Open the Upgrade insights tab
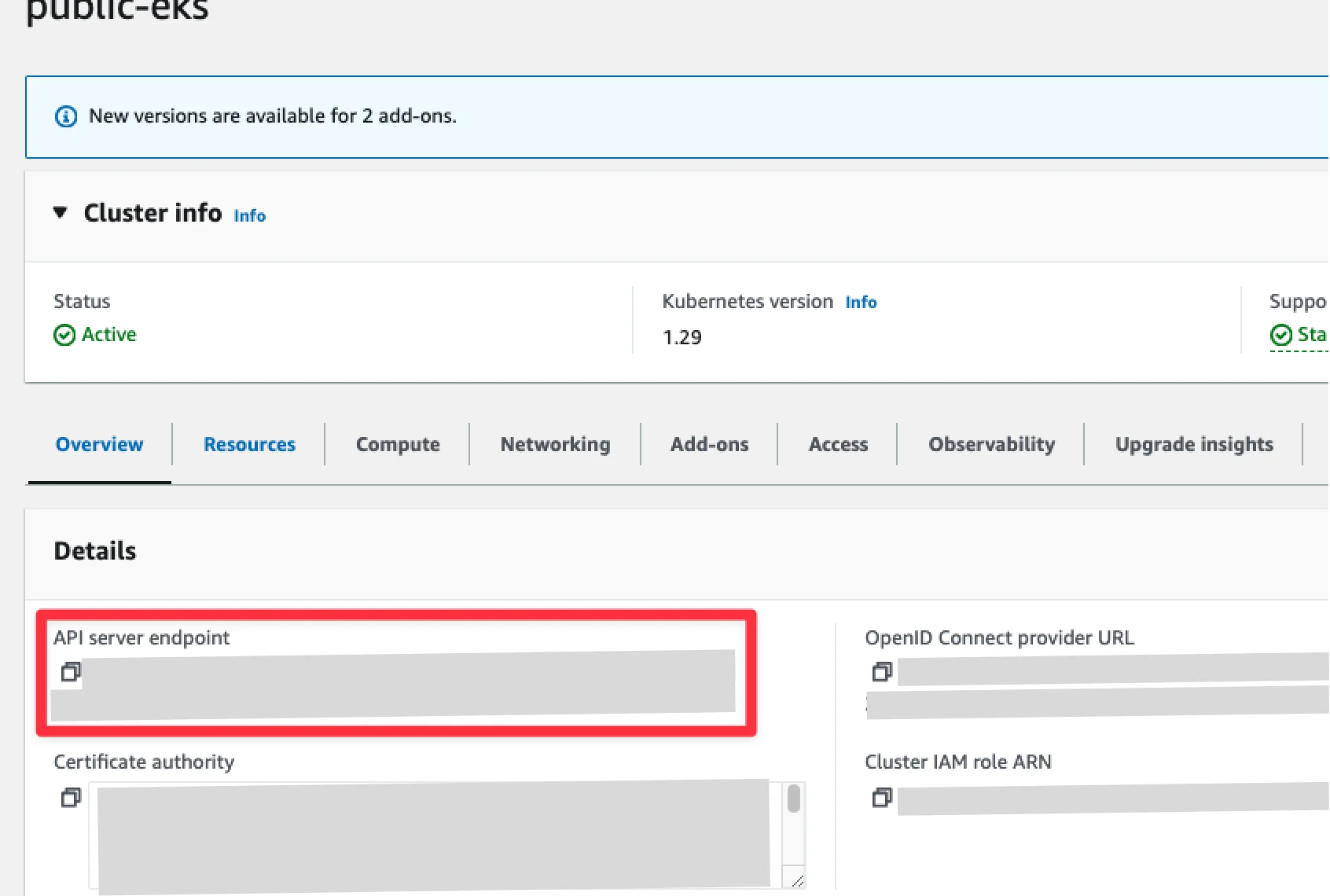This screenshot has width=1330, height=896. (1193, 445)
